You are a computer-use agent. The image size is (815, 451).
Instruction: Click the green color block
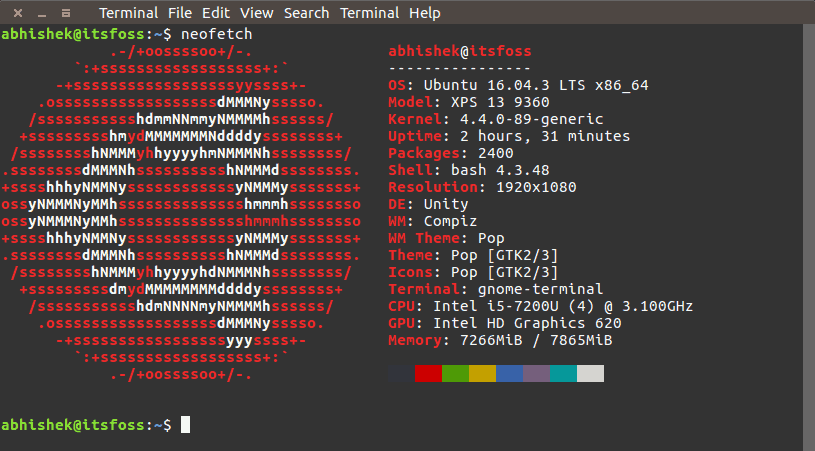(x=455, y=373)
